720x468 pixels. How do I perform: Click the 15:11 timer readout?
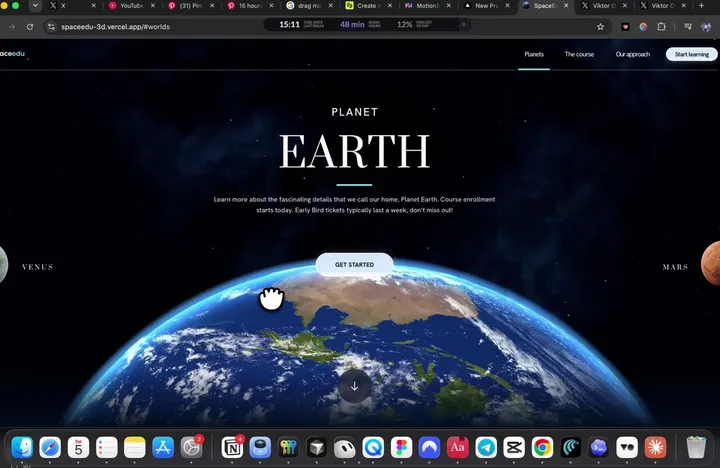pos(289,24)
